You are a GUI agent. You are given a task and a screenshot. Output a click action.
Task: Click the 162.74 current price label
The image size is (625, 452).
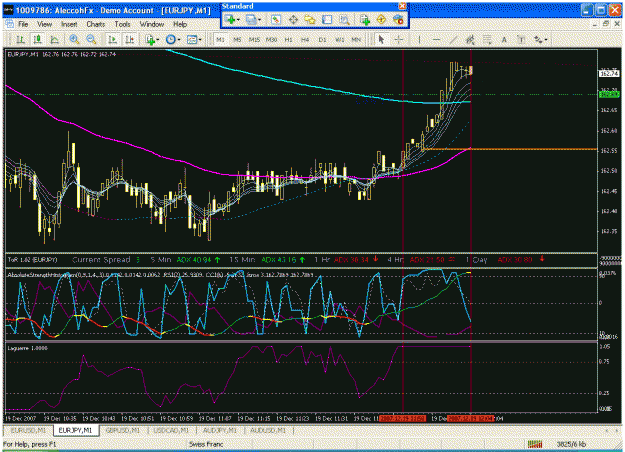(609, 73)
